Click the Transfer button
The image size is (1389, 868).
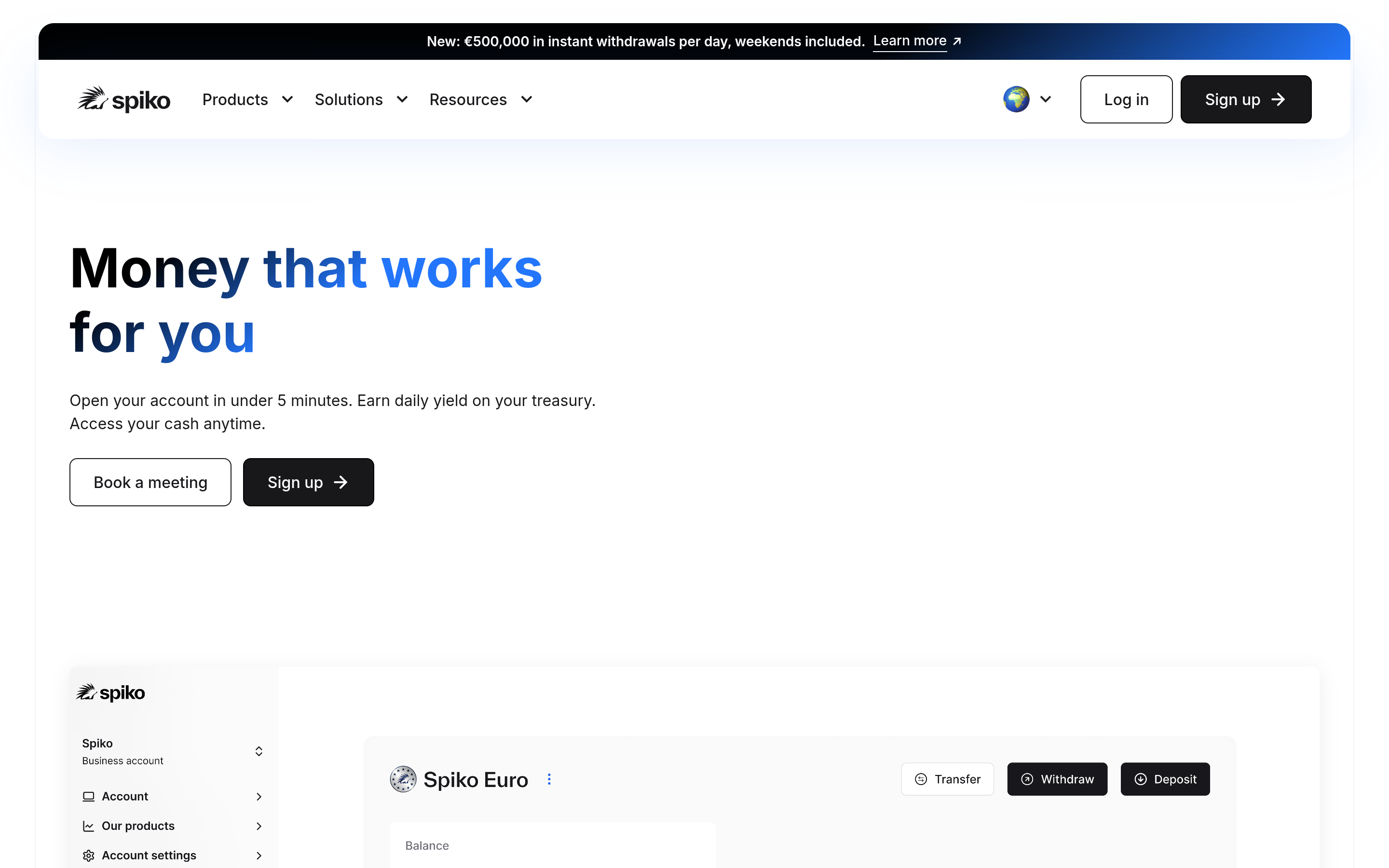coord(947,779)
